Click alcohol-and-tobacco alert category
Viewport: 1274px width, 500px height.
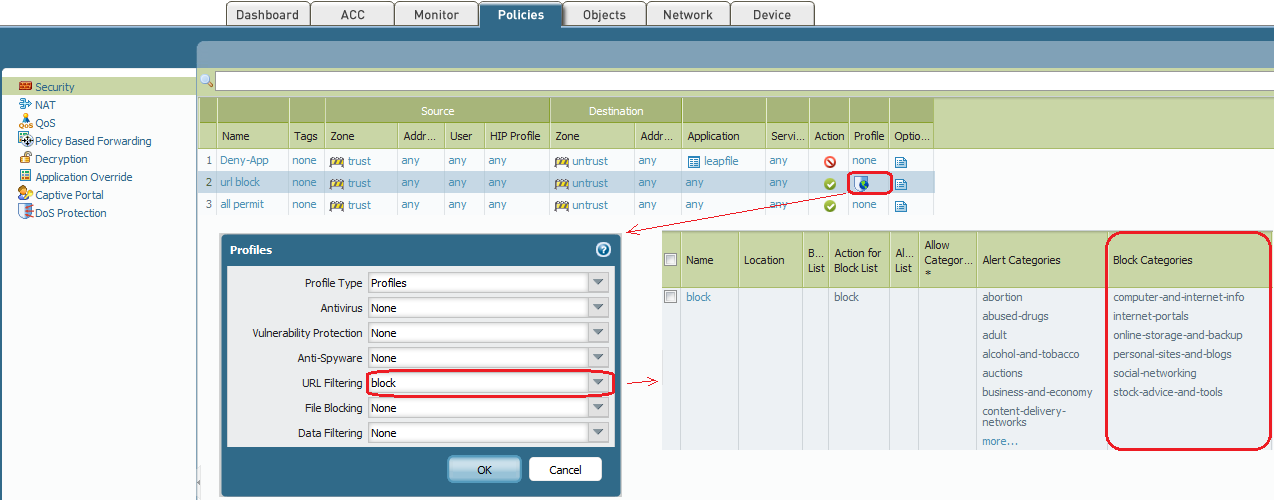[x=1031, y=354]
